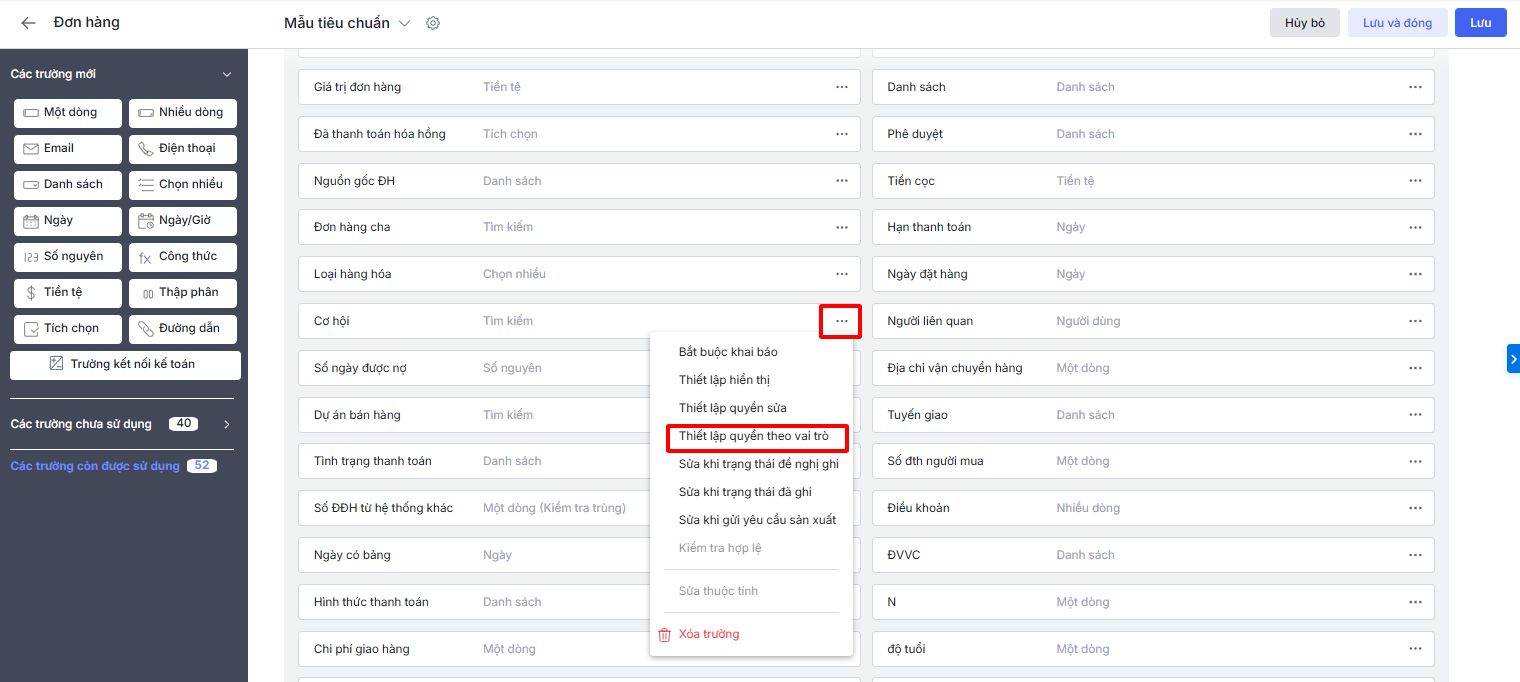1520x682 pixels.
Task: Open options menu for Danh sách field
Action: coord(1415,87)
